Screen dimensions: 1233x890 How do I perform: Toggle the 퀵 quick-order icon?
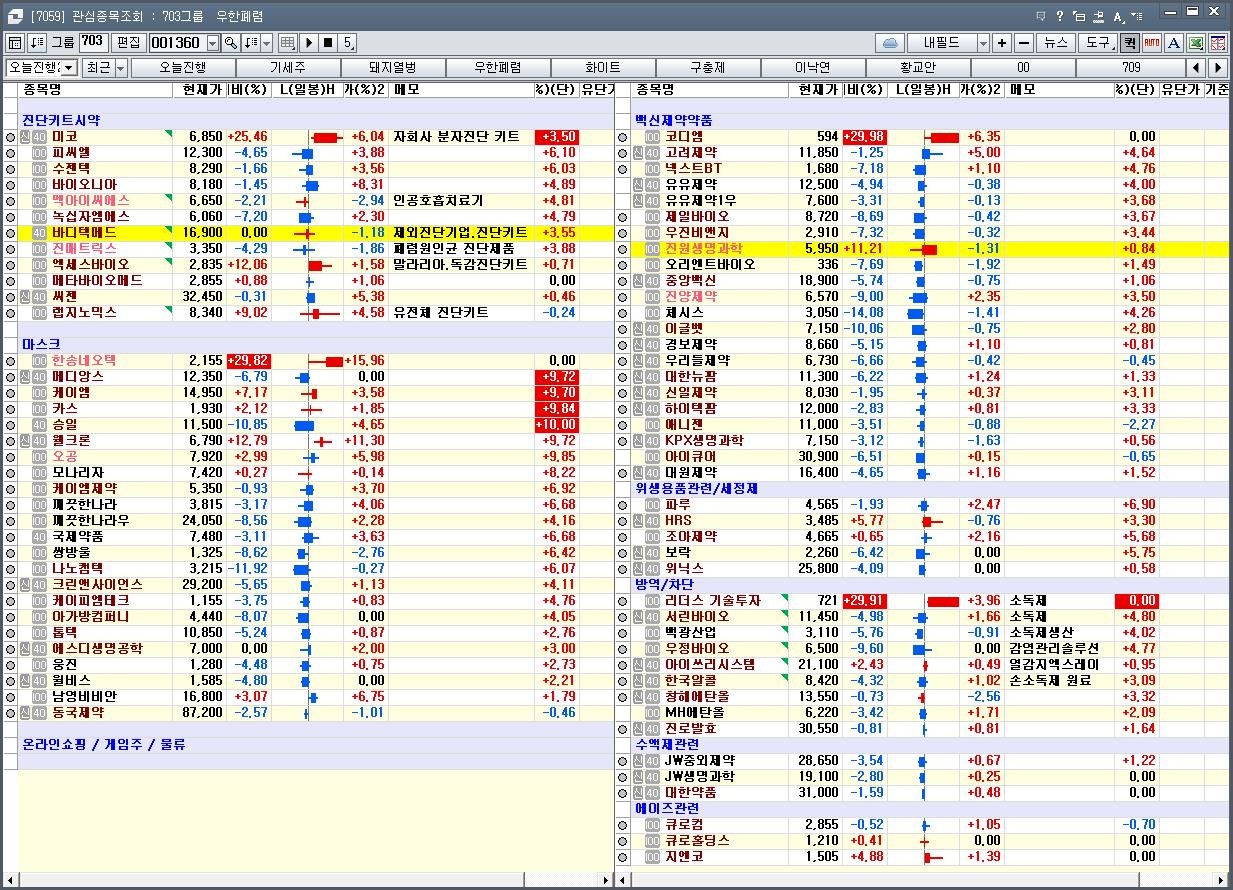[x=1130, y=43]
